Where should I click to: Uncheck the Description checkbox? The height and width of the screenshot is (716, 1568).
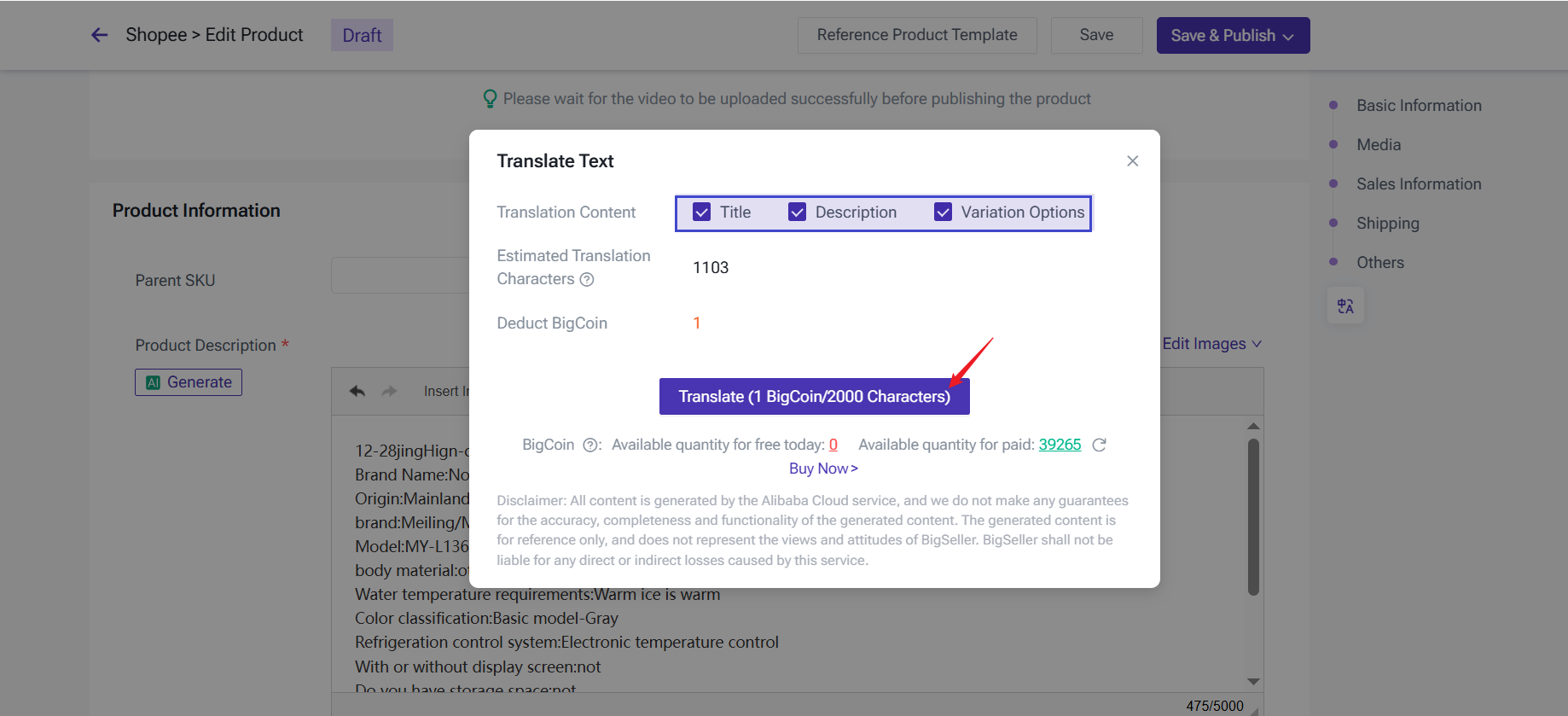[797, 212]
